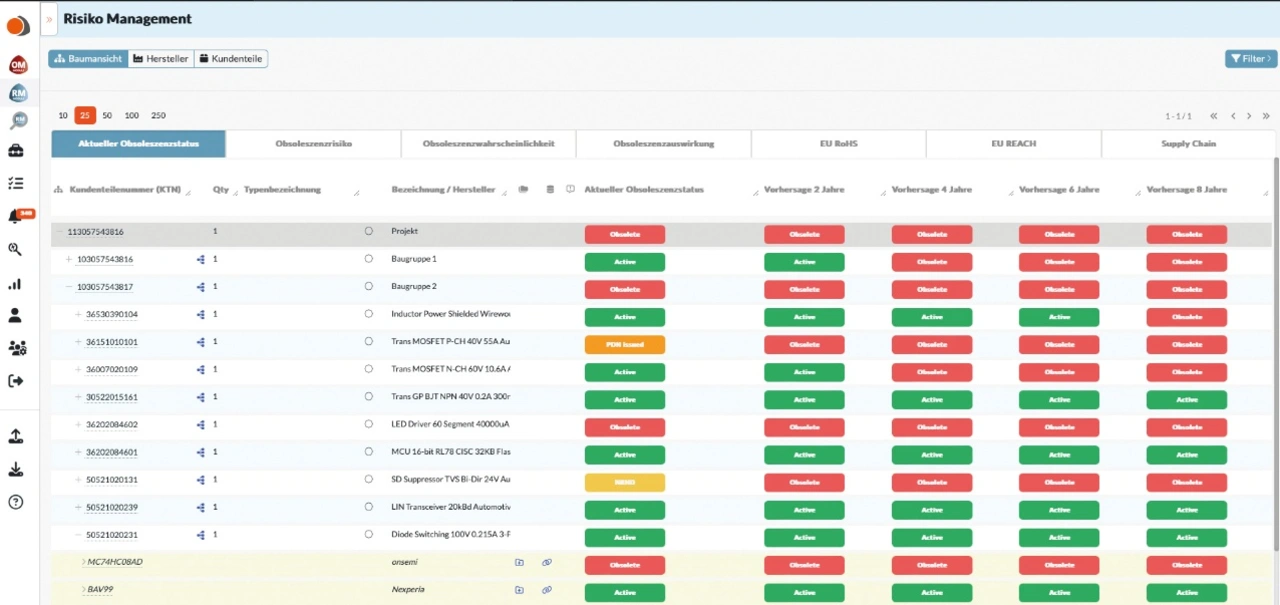This screenshot has width=1280, height=605.
Task: Click the download icon in sidebar
Action: coord(16,470)
